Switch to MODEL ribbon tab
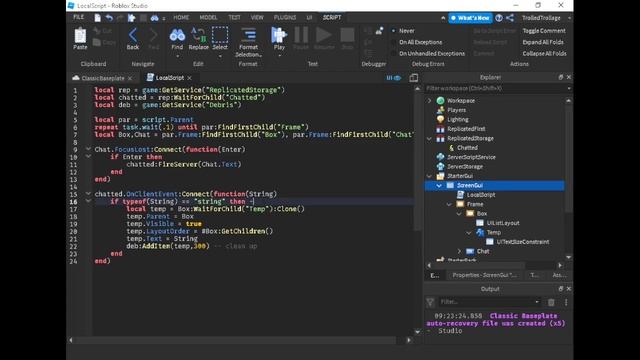 [x=208, y=17]
